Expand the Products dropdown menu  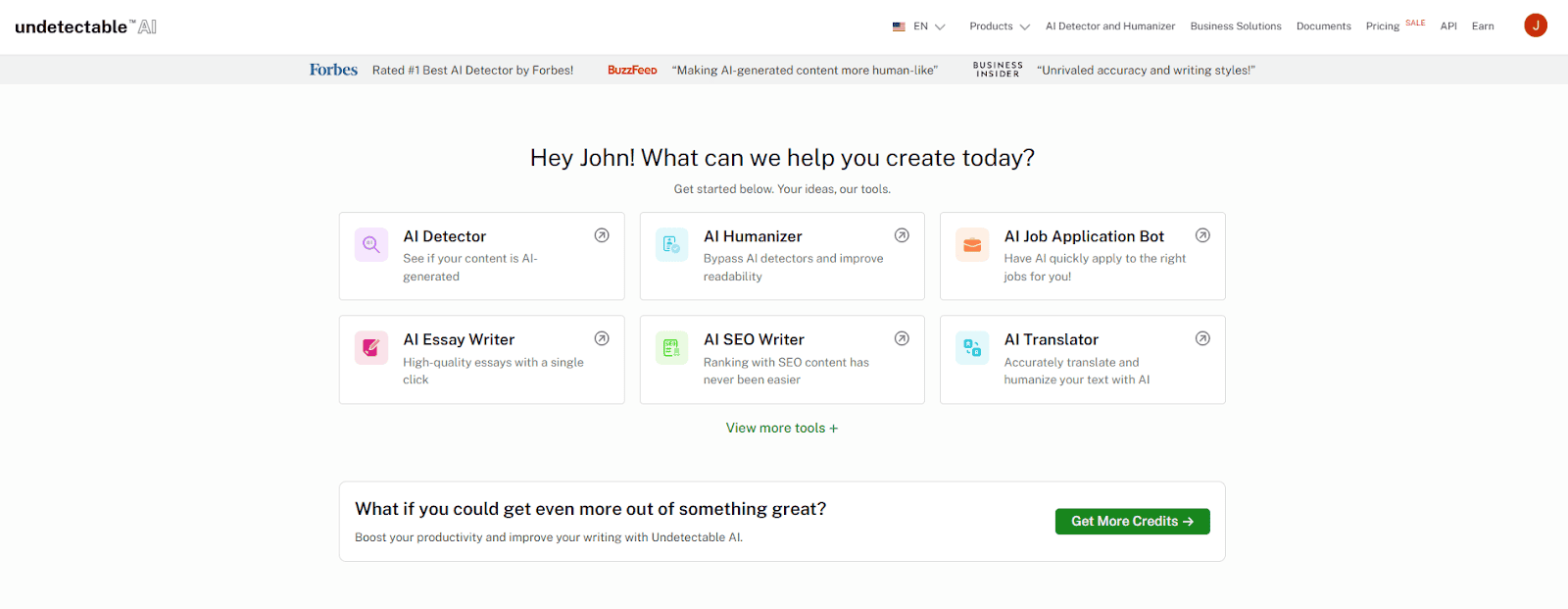pyautogui.click(x=999, y=26)
